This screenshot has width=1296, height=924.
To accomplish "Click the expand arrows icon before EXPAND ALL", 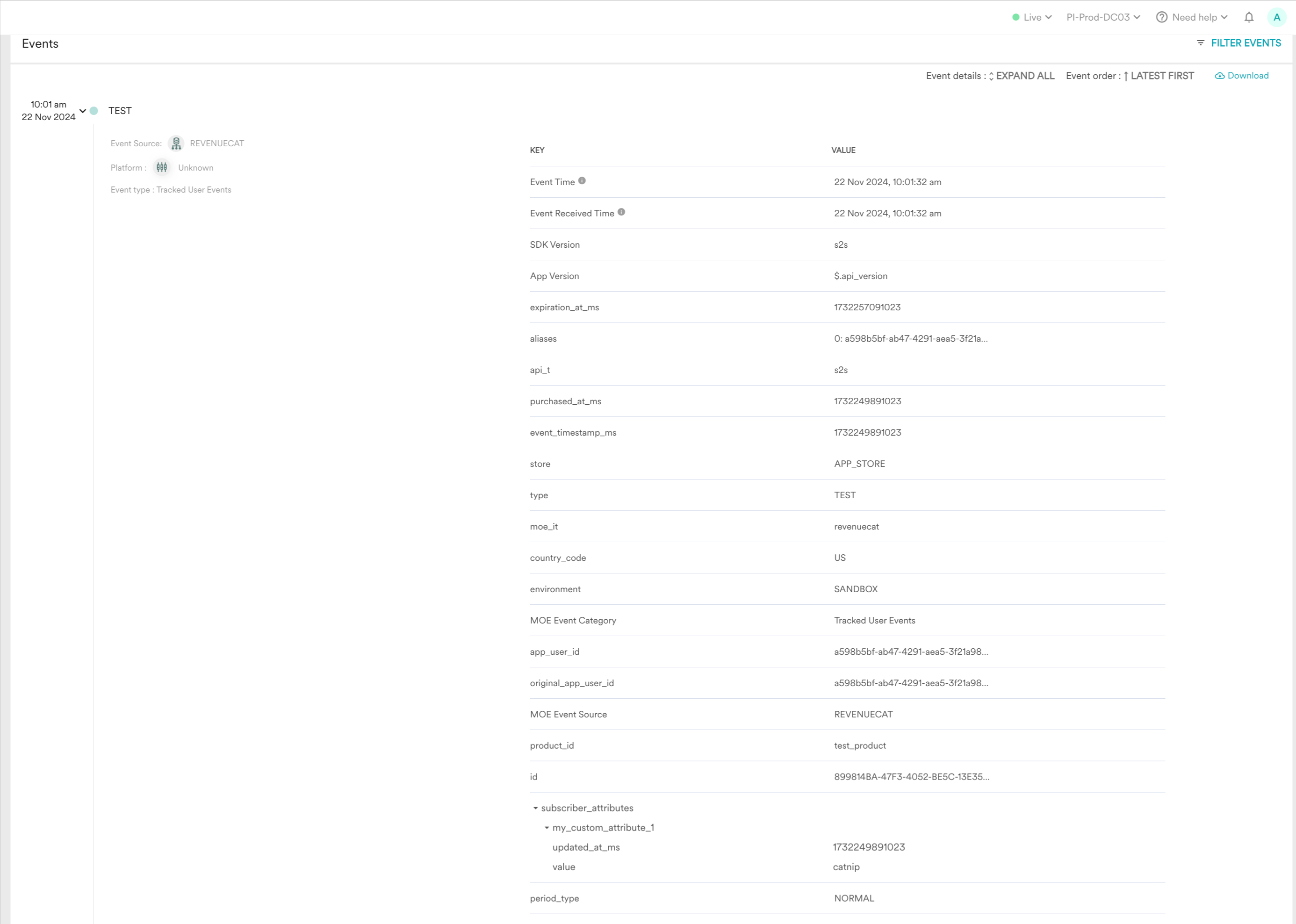I will [991, 76].
